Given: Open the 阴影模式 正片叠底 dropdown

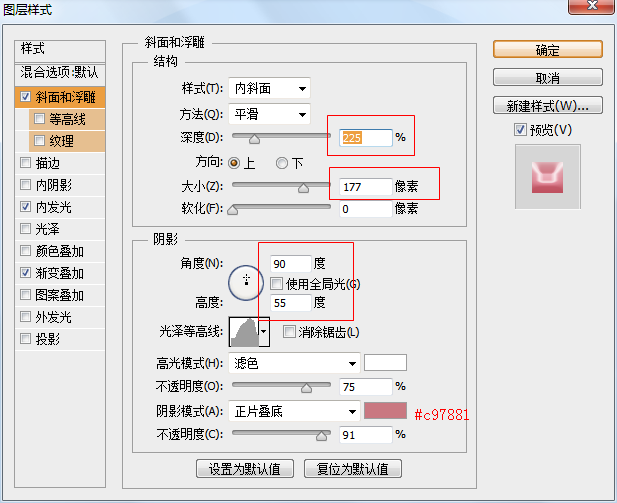Looking at the screenshot, I should (x=294, y=411).
